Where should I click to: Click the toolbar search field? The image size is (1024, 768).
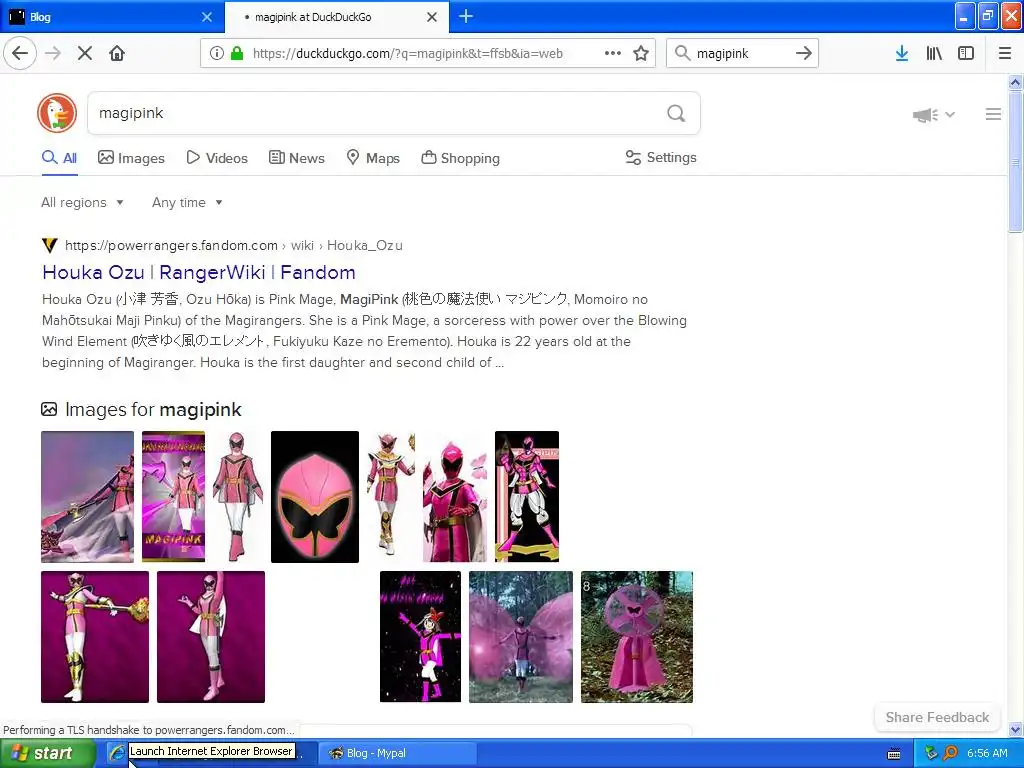click(741, 54)
